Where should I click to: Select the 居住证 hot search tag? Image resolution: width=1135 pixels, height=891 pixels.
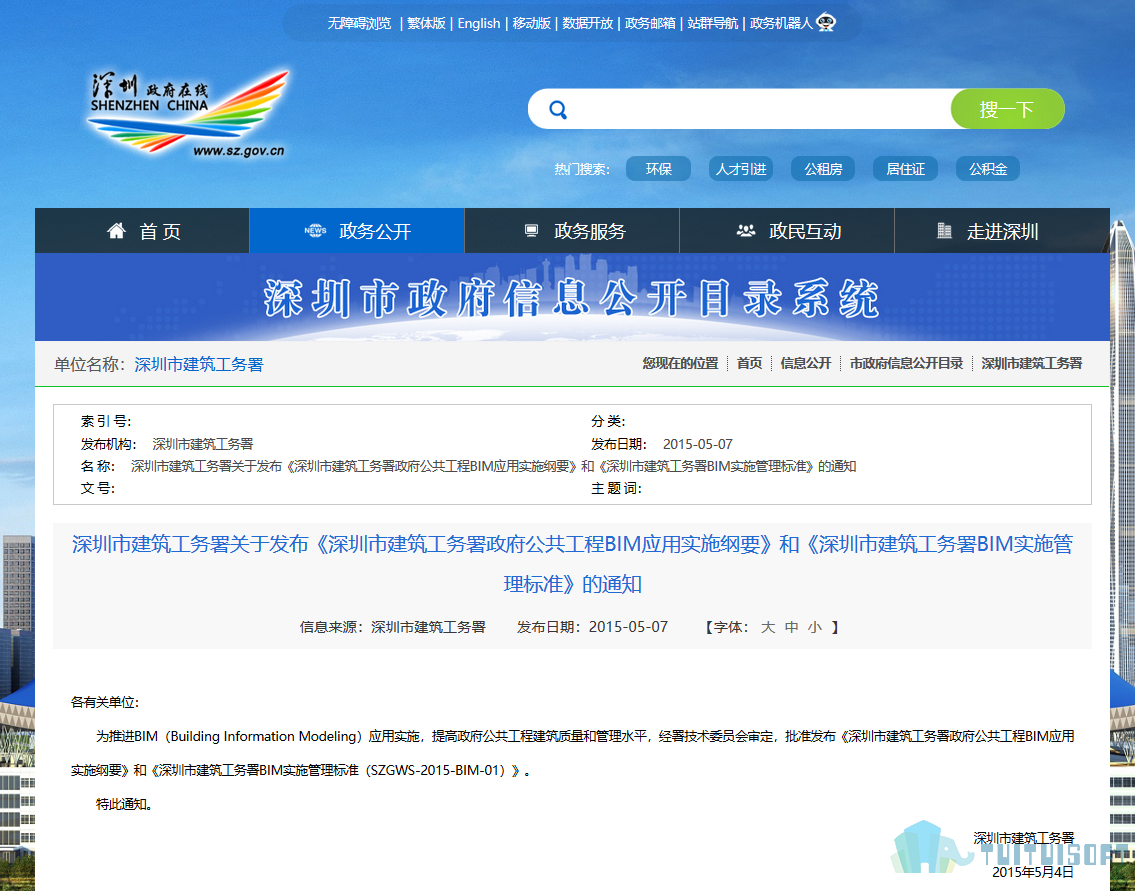click(x=906, y=169)
